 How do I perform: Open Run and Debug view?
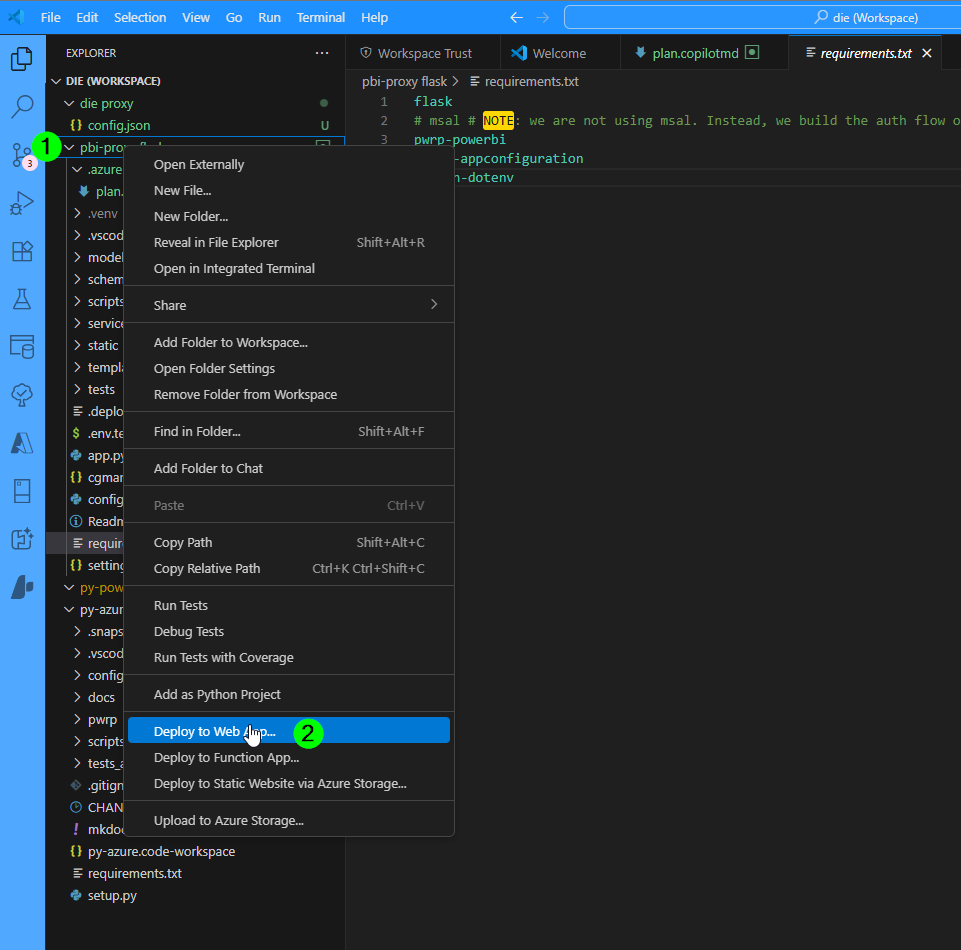22,203
